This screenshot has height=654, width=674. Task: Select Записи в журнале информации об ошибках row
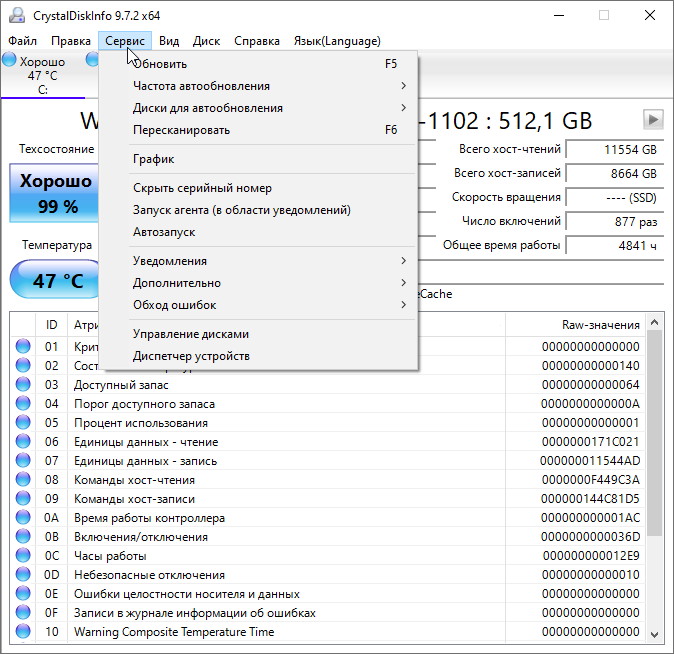coord(328,612)
